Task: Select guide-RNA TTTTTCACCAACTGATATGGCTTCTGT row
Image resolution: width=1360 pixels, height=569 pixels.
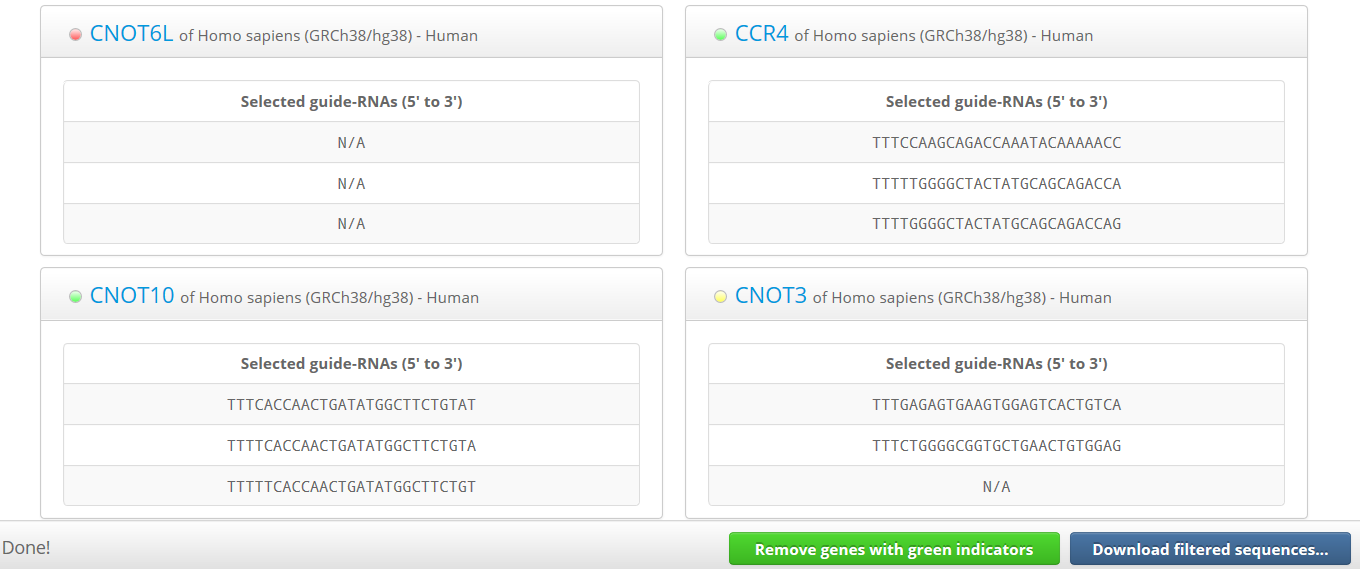Action: point(351,487)
